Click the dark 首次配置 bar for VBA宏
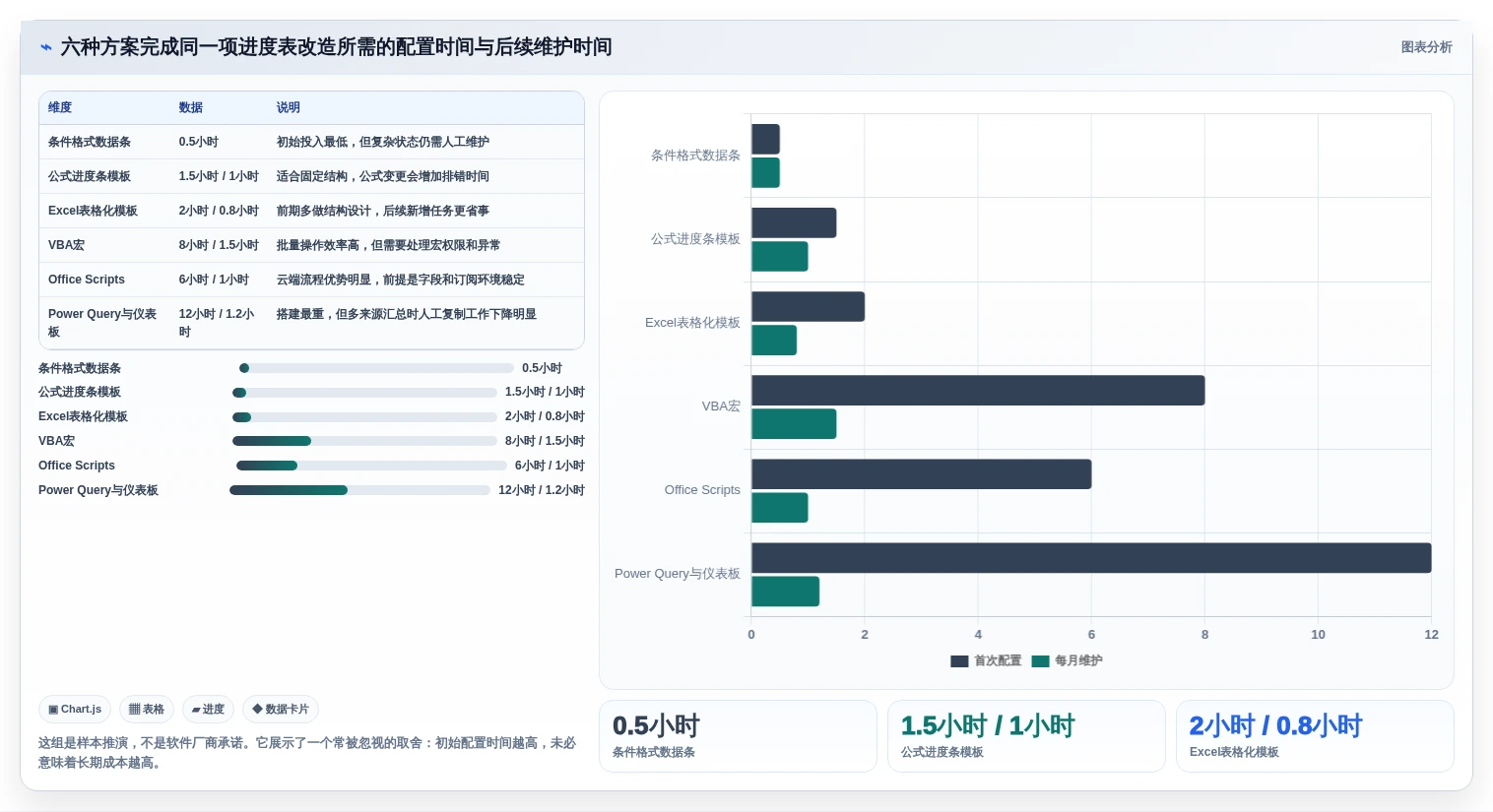The image size is (1493, 812). pos(978,391)
